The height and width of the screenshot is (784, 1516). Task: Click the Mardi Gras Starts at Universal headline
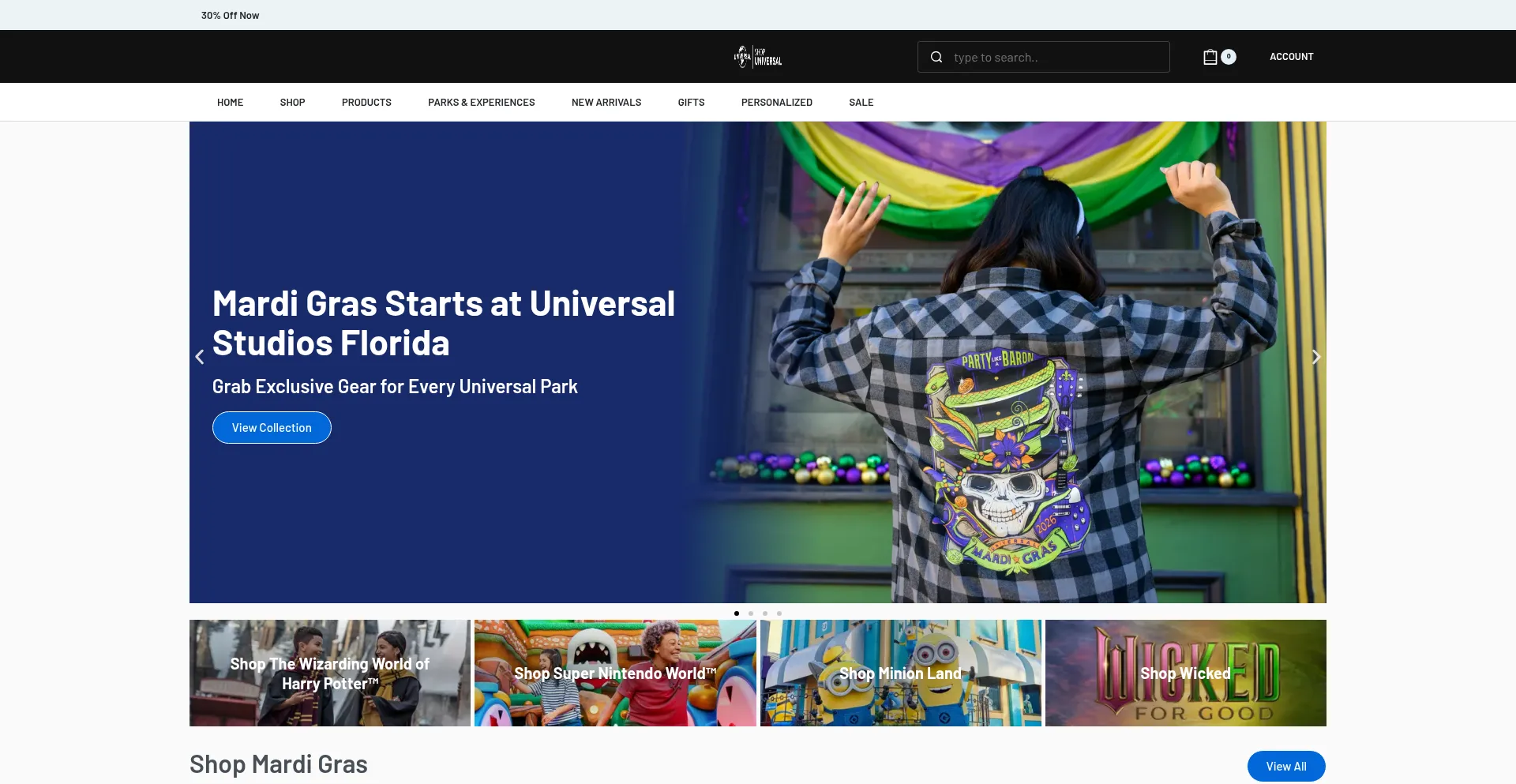pos(444,324)
